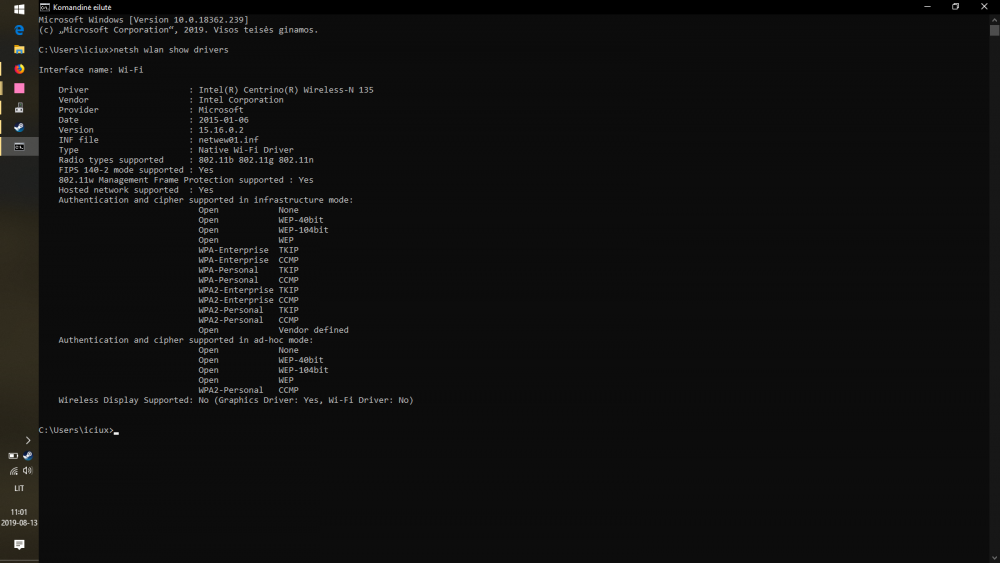The width and height of the screenshot is (1000, 563).
Task: Open the Action Center notifications icon
Action: point(19,545)
